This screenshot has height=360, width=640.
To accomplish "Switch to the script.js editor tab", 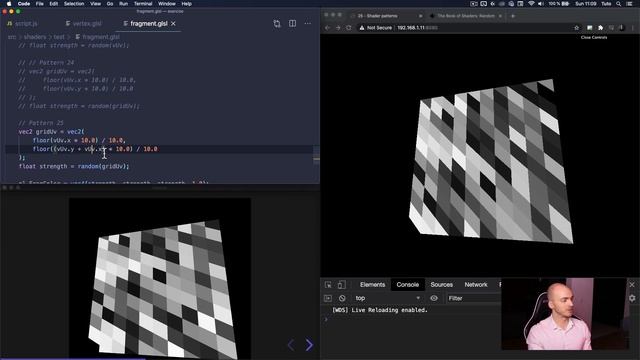I will tap(23, 24).
